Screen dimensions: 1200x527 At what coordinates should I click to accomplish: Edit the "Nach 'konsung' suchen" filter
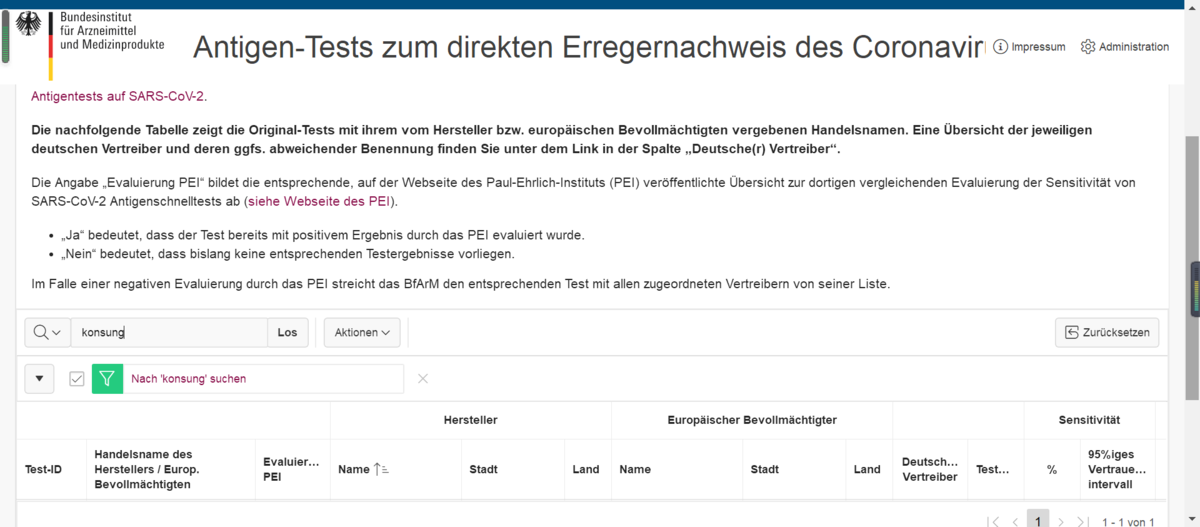(x=189, y=379)
